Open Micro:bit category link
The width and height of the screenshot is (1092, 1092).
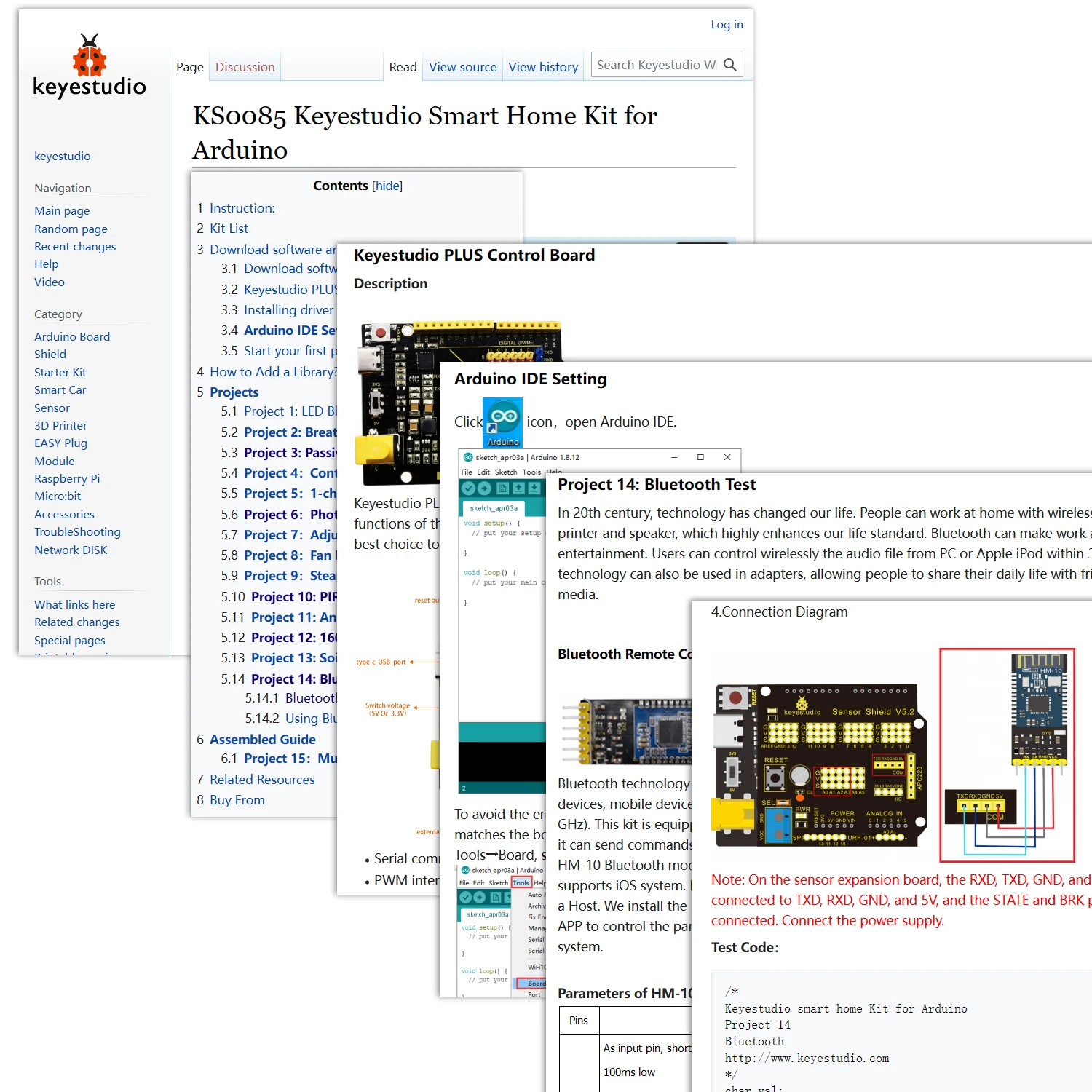58,496
